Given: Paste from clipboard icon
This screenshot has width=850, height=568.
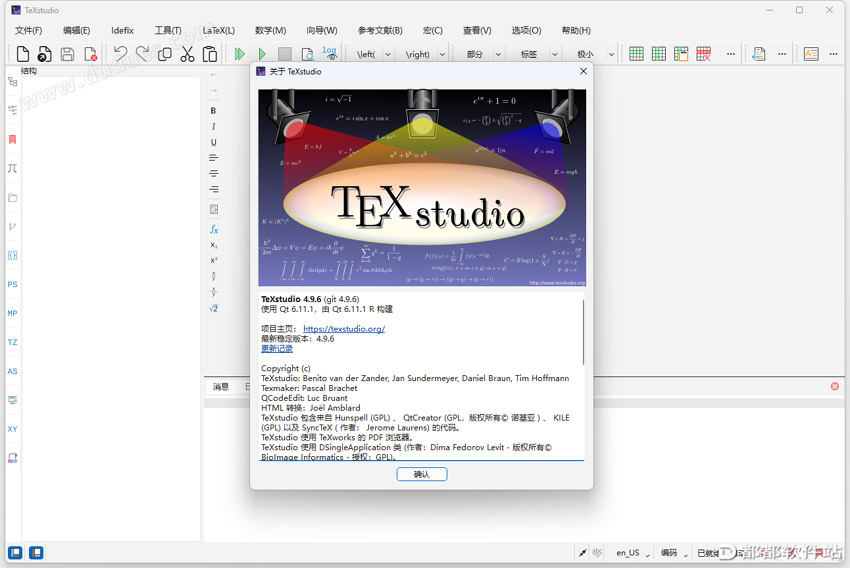Looking at the screenshot, I should click(210, 54).
